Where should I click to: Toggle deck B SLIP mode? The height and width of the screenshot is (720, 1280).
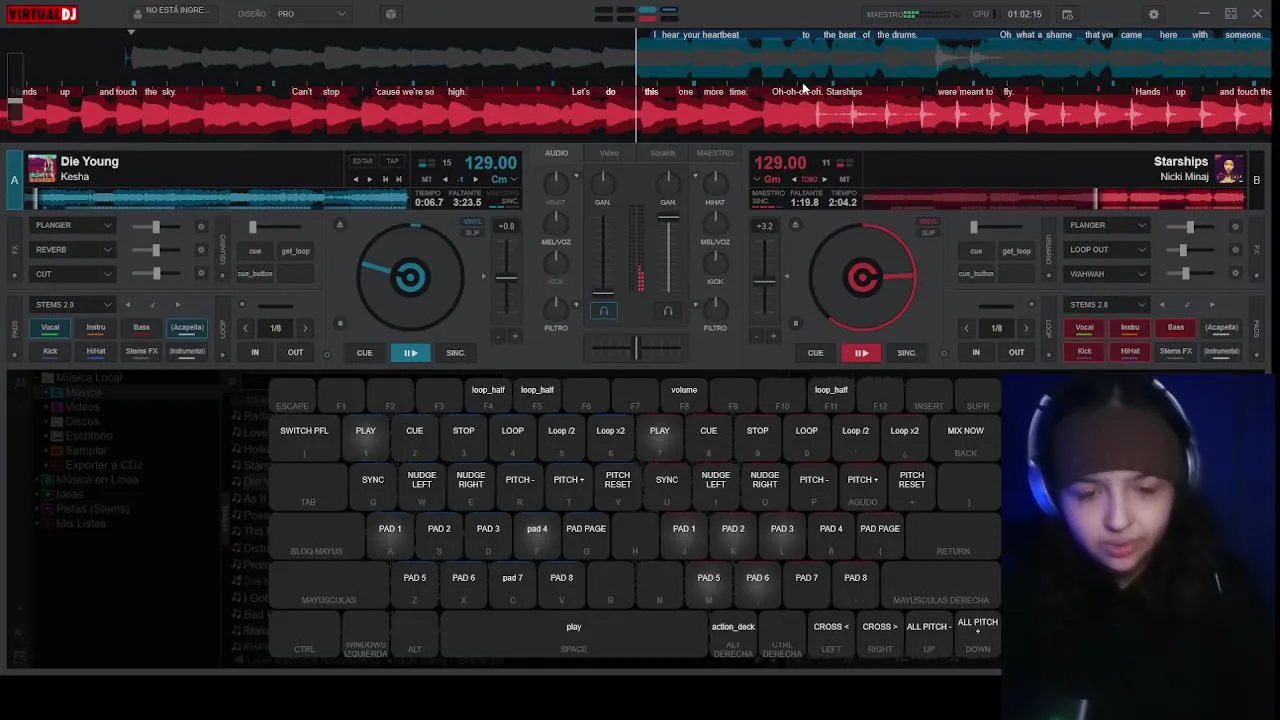[929, 233]
